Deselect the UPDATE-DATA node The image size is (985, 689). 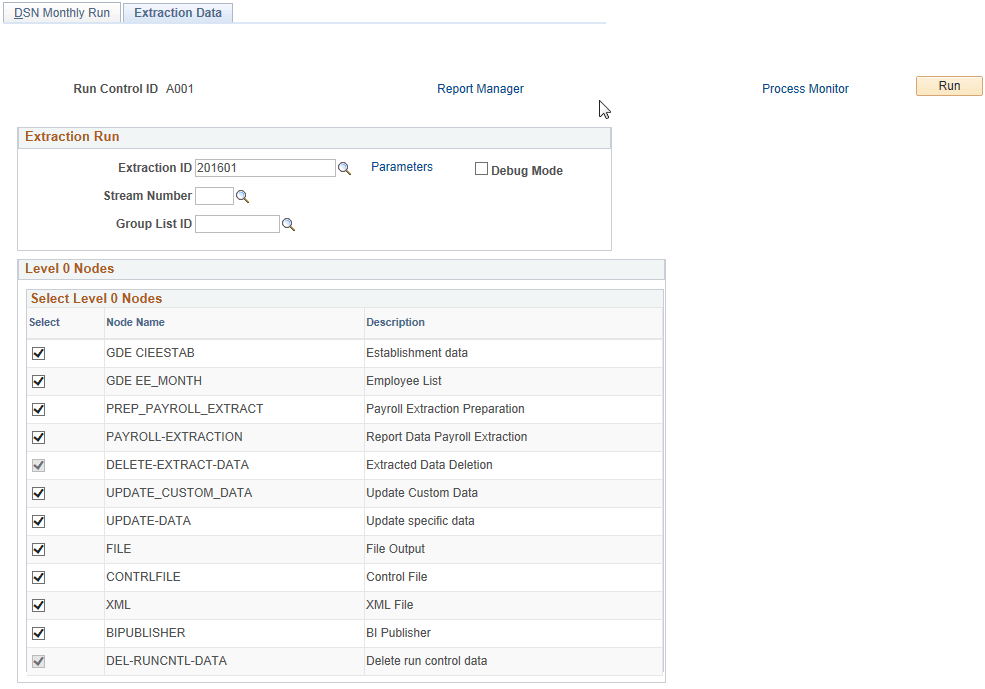click(x=38, y=521)
